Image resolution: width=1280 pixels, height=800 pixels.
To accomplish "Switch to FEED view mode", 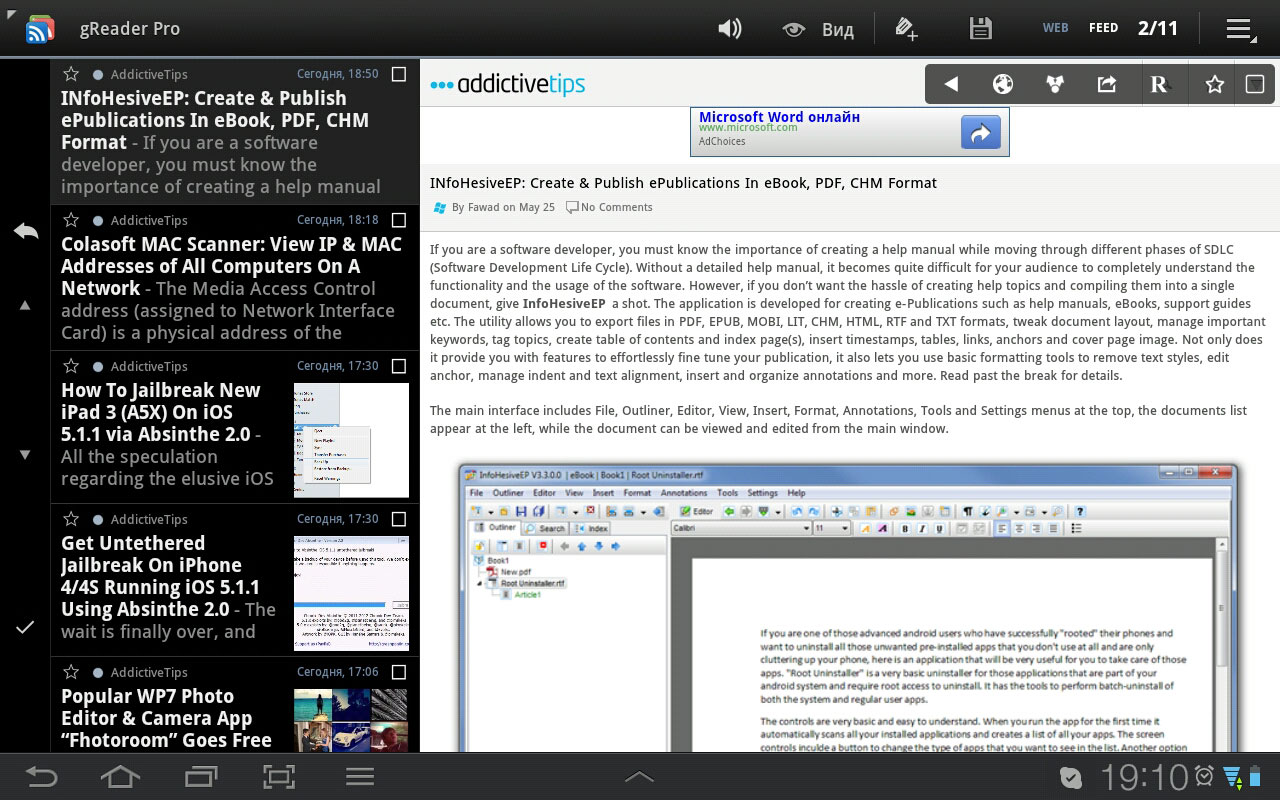I will (x=1103, y=28).
